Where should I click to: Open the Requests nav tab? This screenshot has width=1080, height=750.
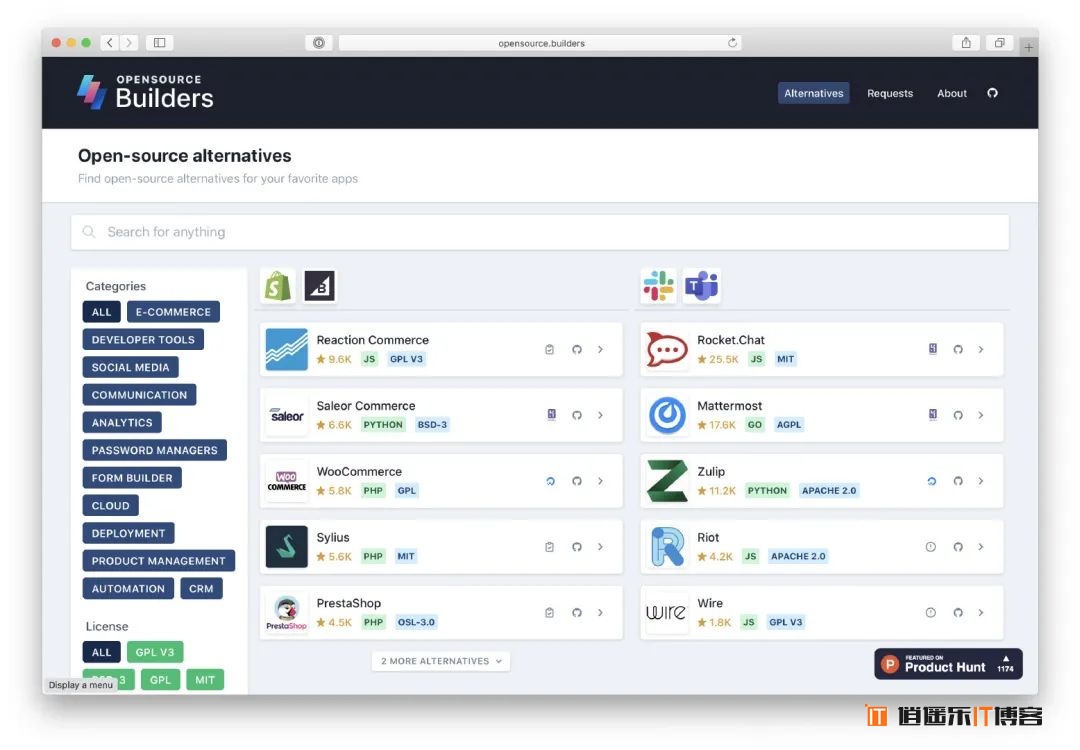click(890, 93)
